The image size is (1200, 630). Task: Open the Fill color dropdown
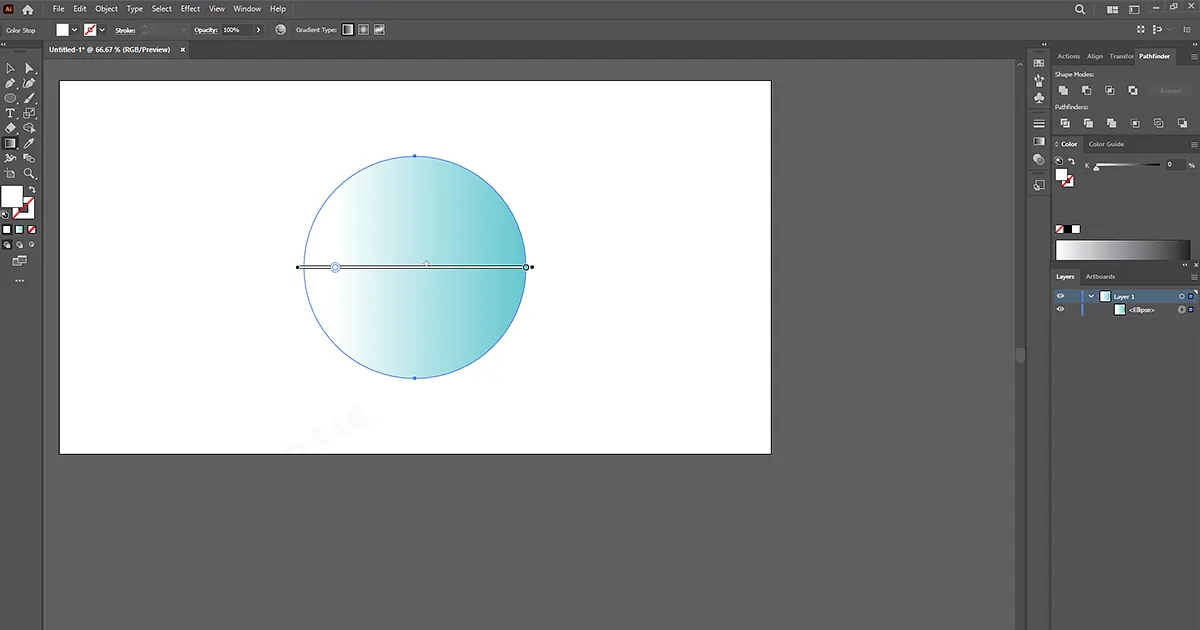click(x=74, y=29)
